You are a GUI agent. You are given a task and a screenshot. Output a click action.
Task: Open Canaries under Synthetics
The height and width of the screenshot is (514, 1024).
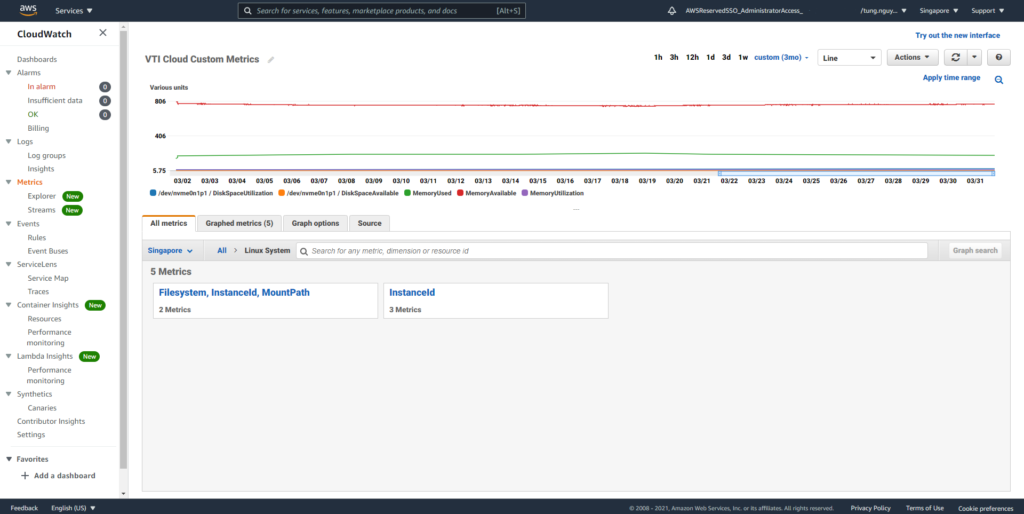(x=42, y=408)
